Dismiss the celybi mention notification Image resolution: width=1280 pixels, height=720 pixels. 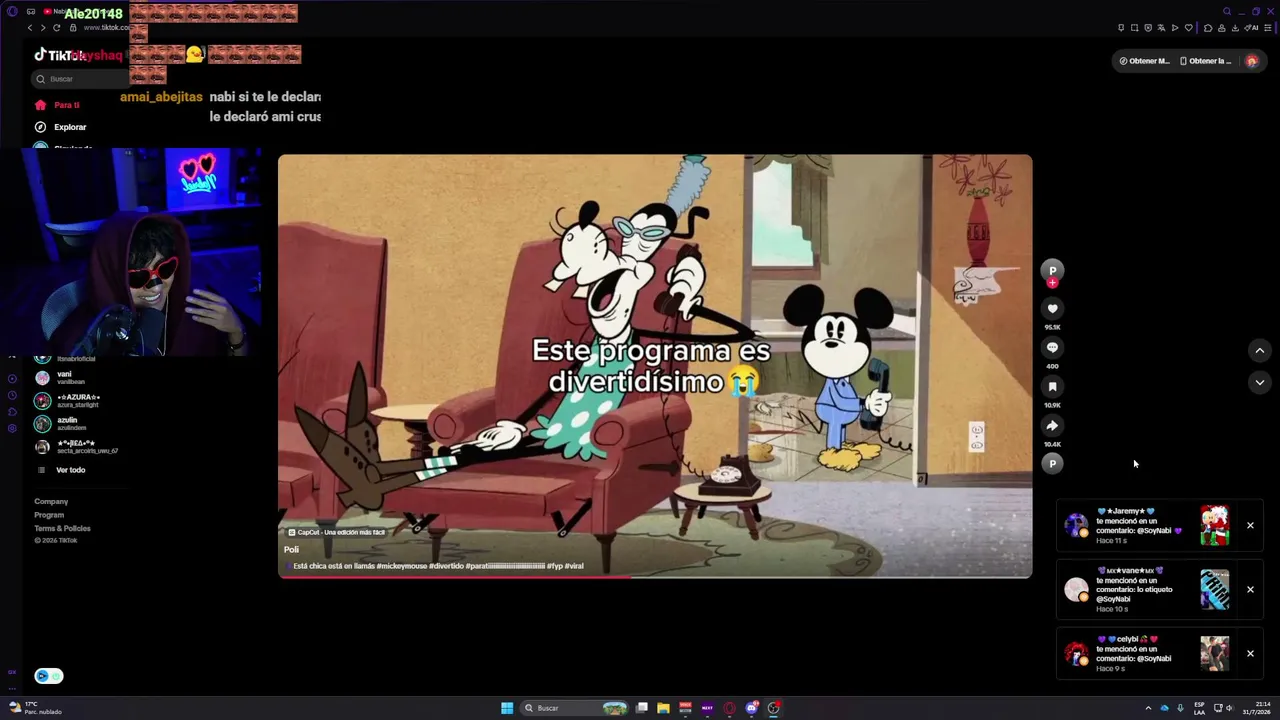(x=1250, y=653)
